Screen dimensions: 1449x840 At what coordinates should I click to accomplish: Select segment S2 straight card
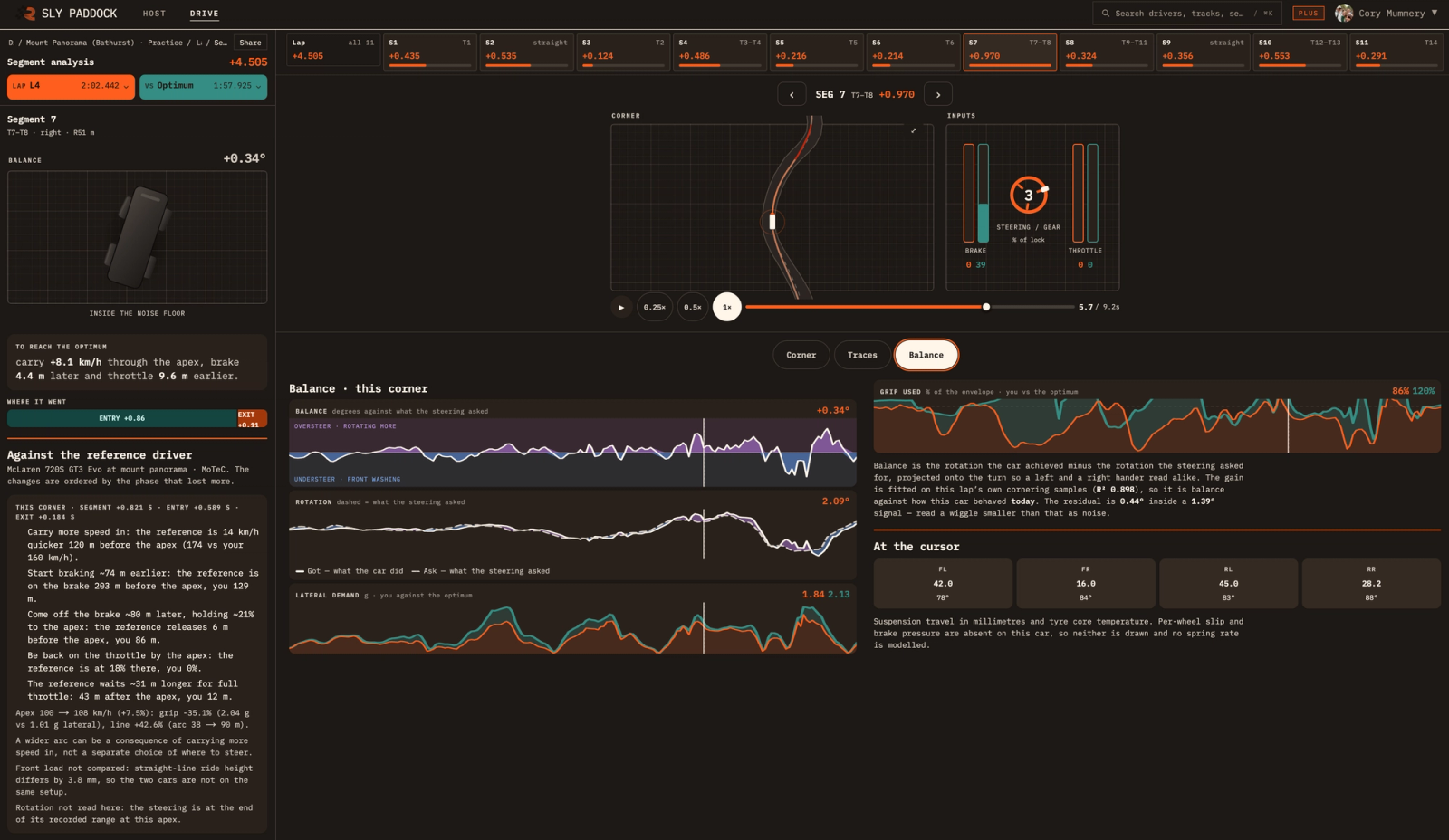pos(527,51)
